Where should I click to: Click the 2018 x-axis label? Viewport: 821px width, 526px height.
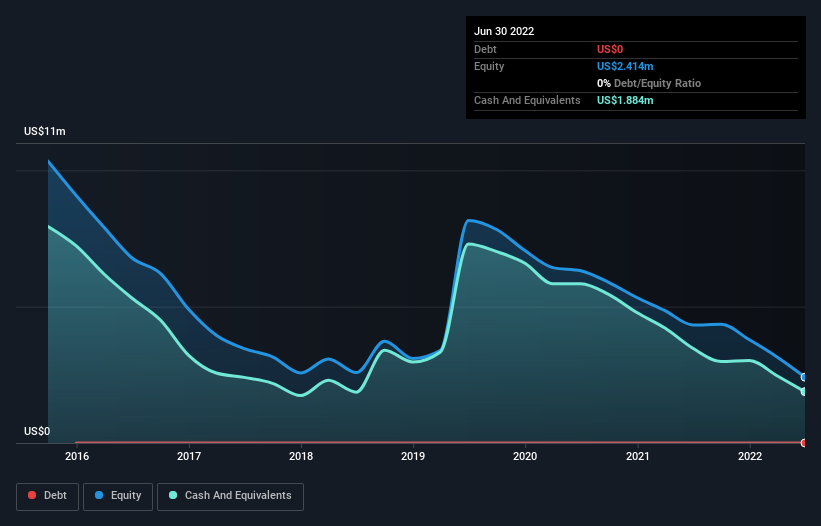[x=301, y=456]
